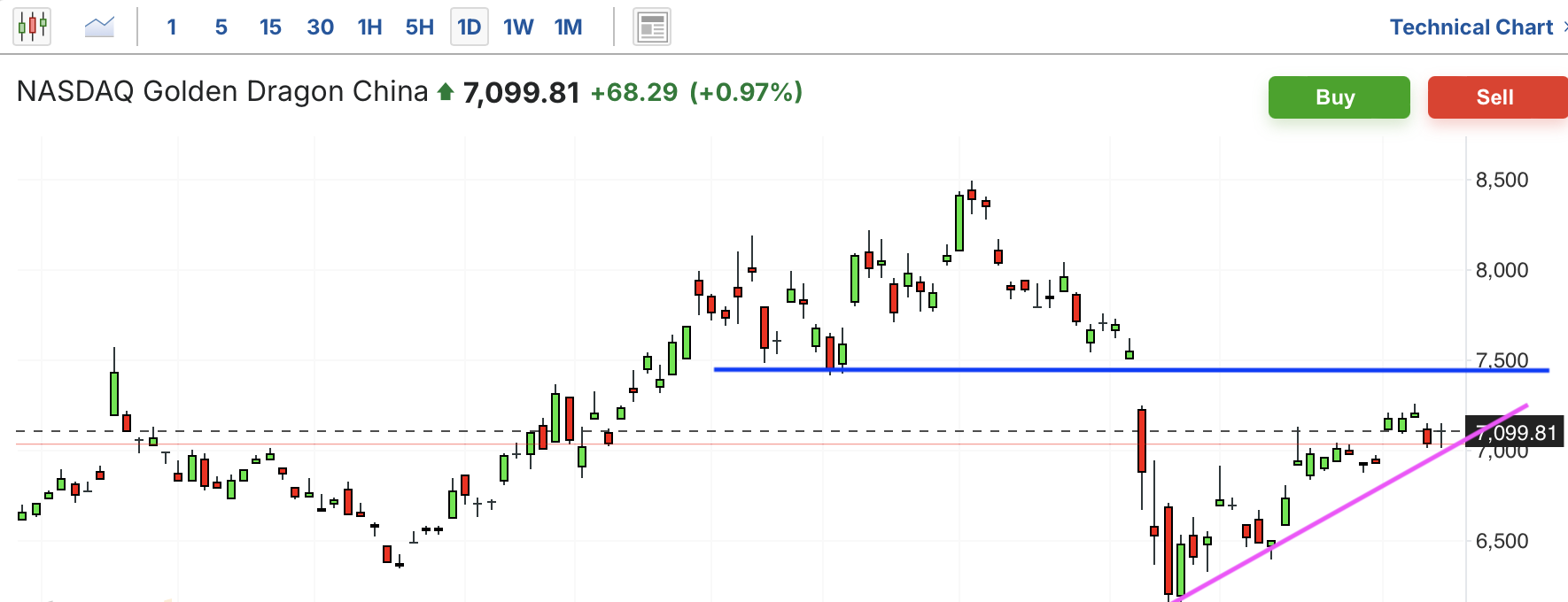Select the magenta ascending trend line
Screen dimensions: 1568x602
point(1351,503)
